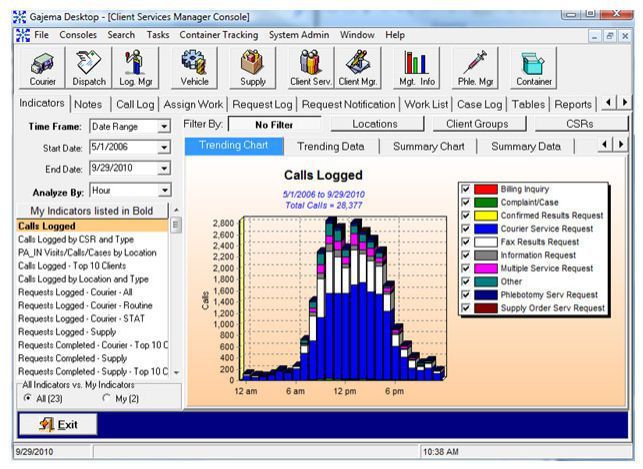
Task: Toggle Confirmed Results Request checkbox
Action: [465, 215]
